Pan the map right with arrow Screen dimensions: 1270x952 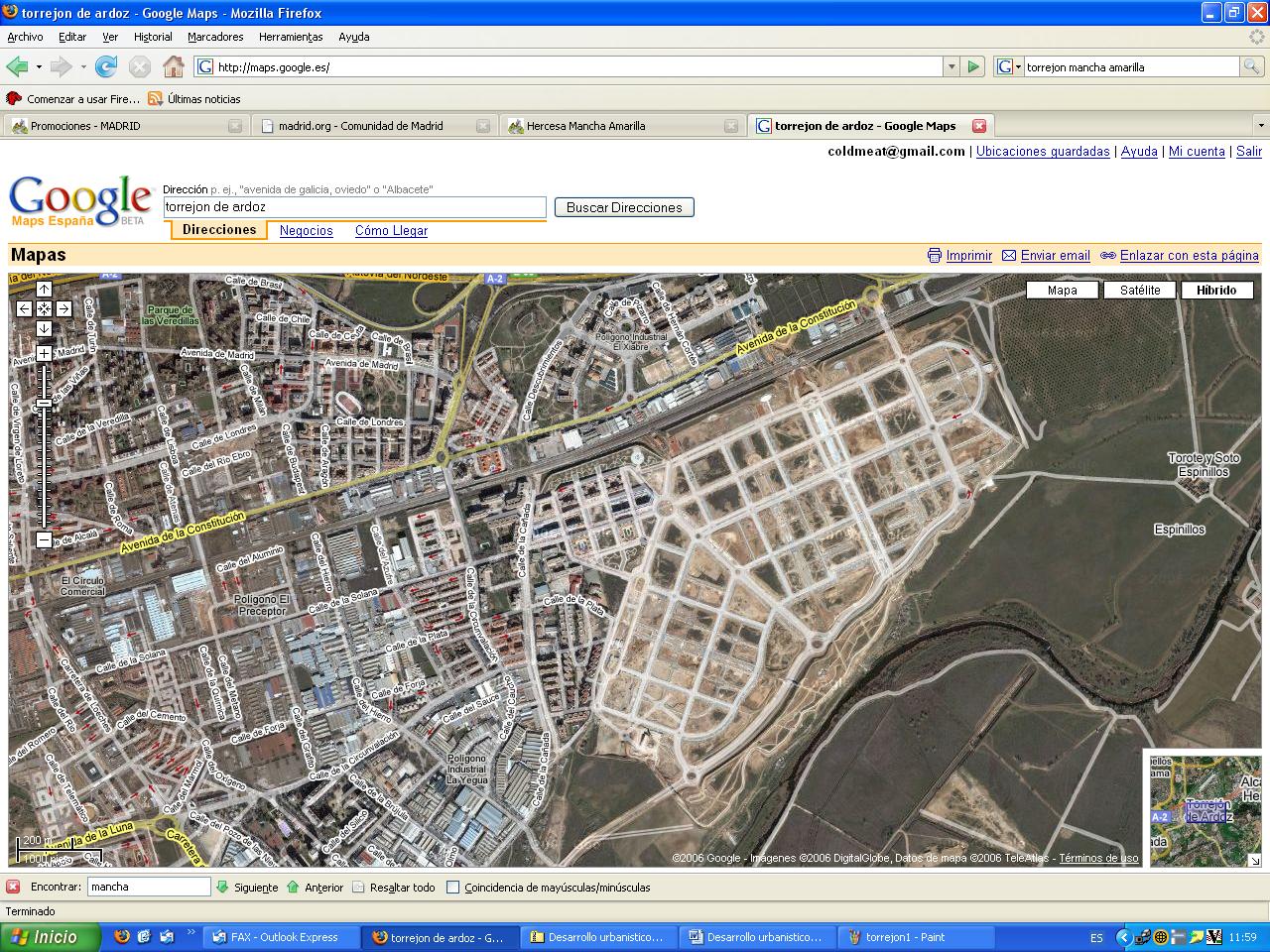63,308
